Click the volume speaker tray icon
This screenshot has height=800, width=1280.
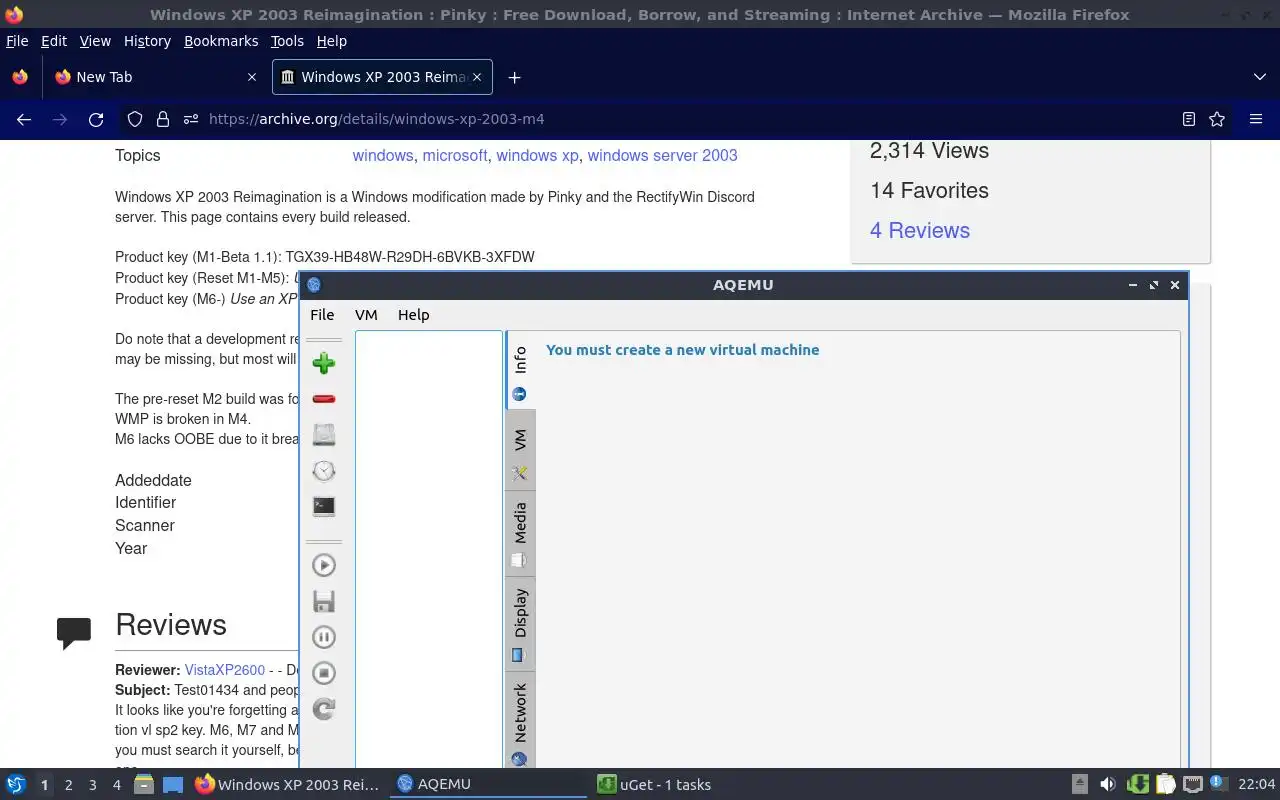click(1107, 785)
